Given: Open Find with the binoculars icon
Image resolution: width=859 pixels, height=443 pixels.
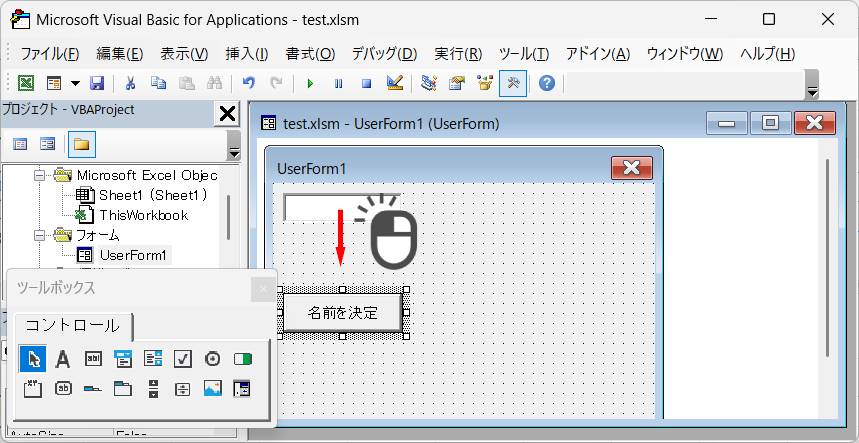Looking at the screenshot, I should [x=214, y=83].
